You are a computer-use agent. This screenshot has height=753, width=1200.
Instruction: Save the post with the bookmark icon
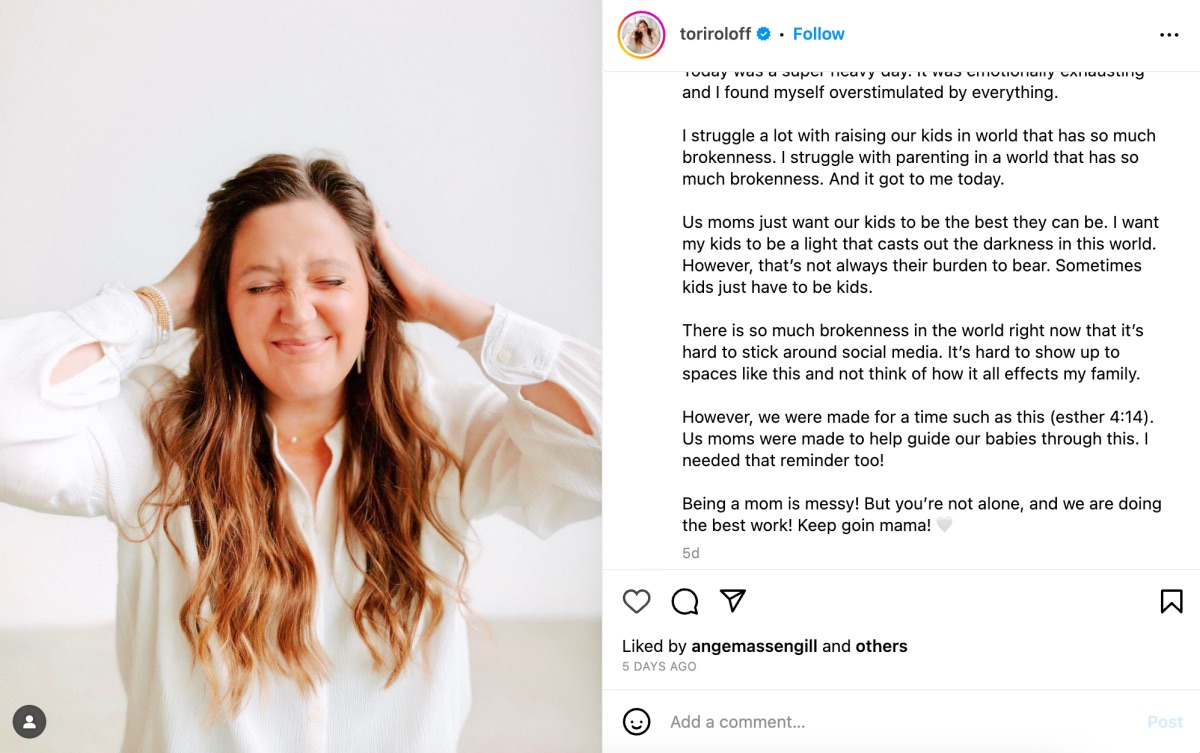pos(1169,601)
